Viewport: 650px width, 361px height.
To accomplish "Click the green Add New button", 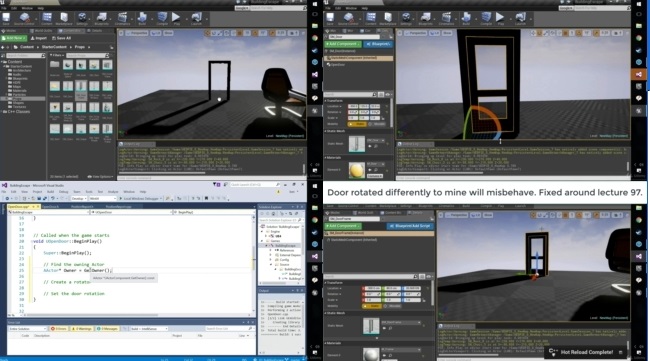I will [14, 38].
